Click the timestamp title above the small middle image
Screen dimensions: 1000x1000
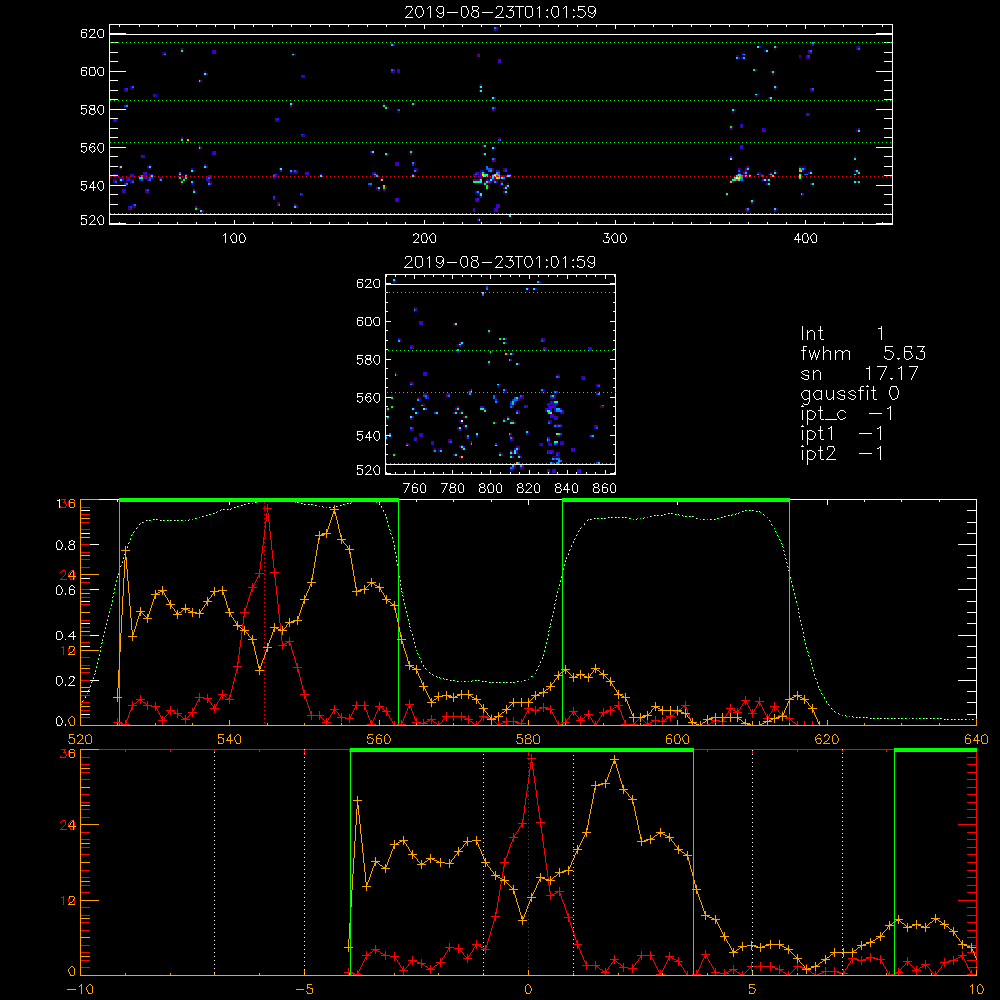[x=500, y=262]
